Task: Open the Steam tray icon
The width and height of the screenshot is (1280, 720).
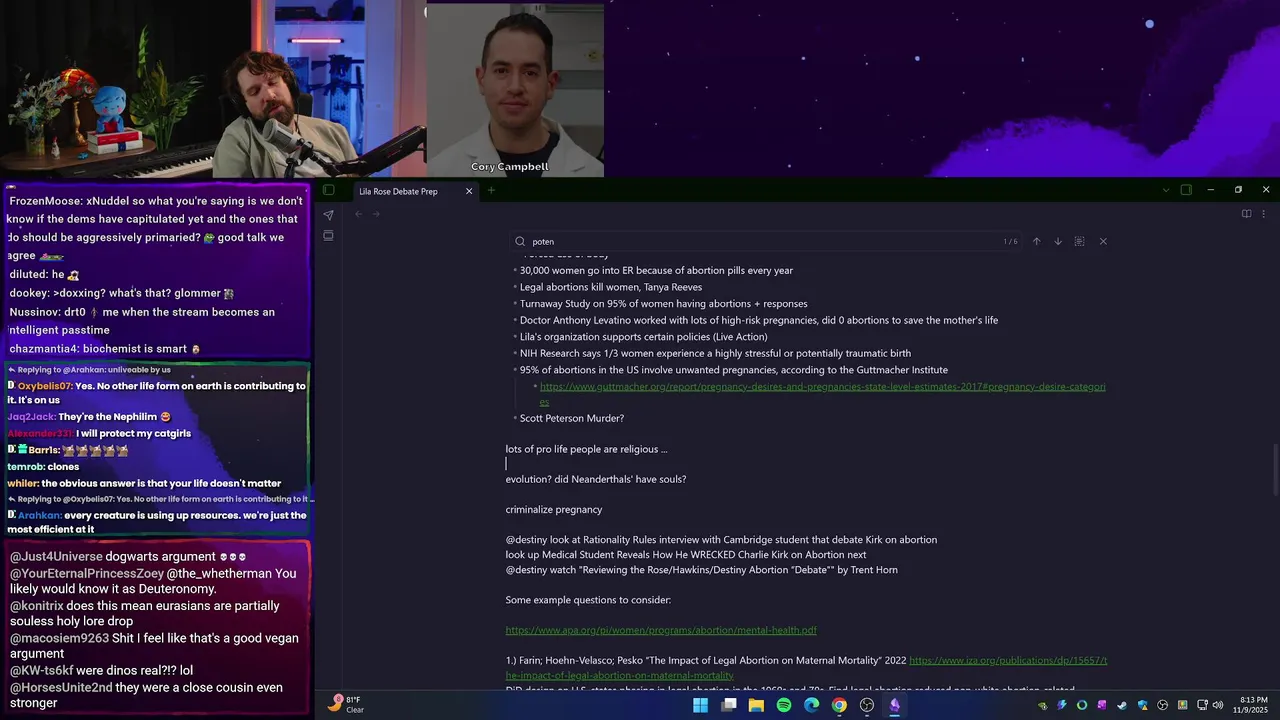Action: point(1121,705)
